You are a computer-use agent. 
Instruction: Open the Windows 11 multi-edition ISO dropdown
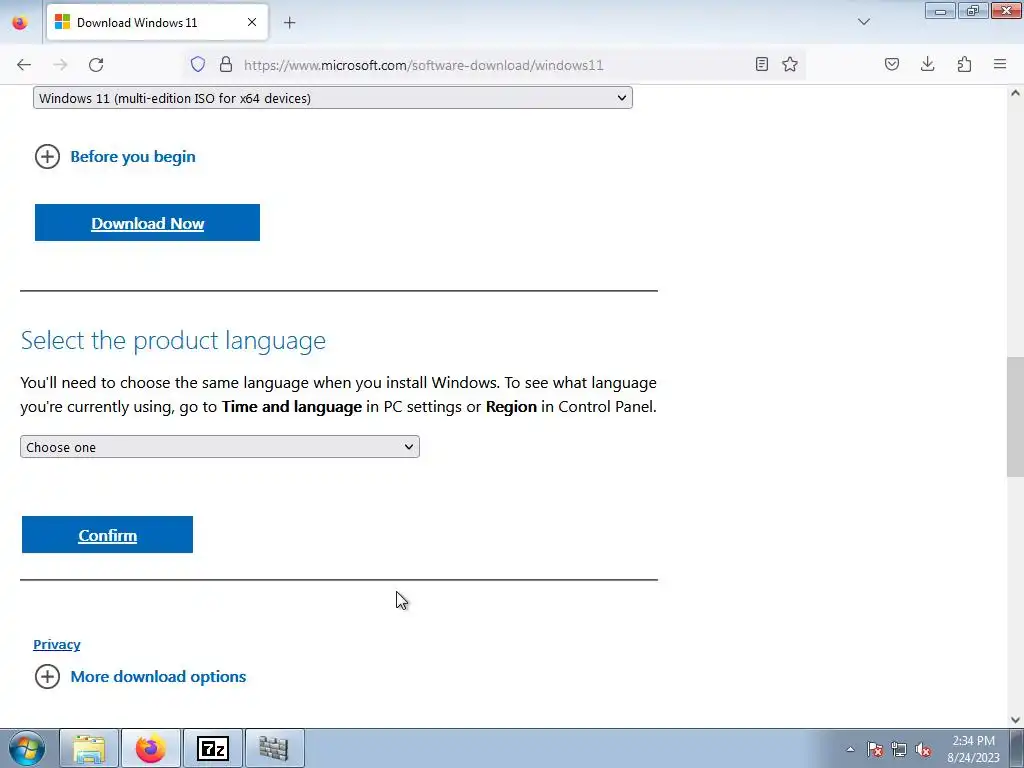[332, 98]
